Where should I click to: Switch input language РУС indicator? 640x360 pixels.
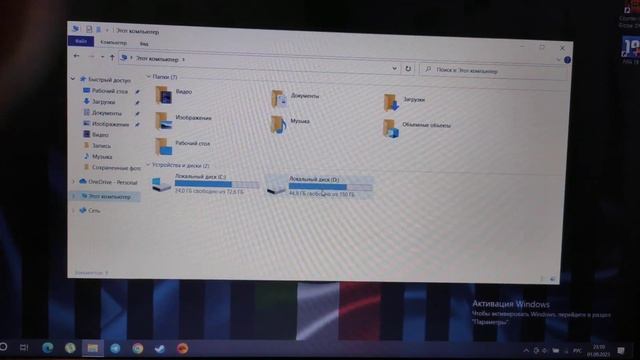point(577,351)
